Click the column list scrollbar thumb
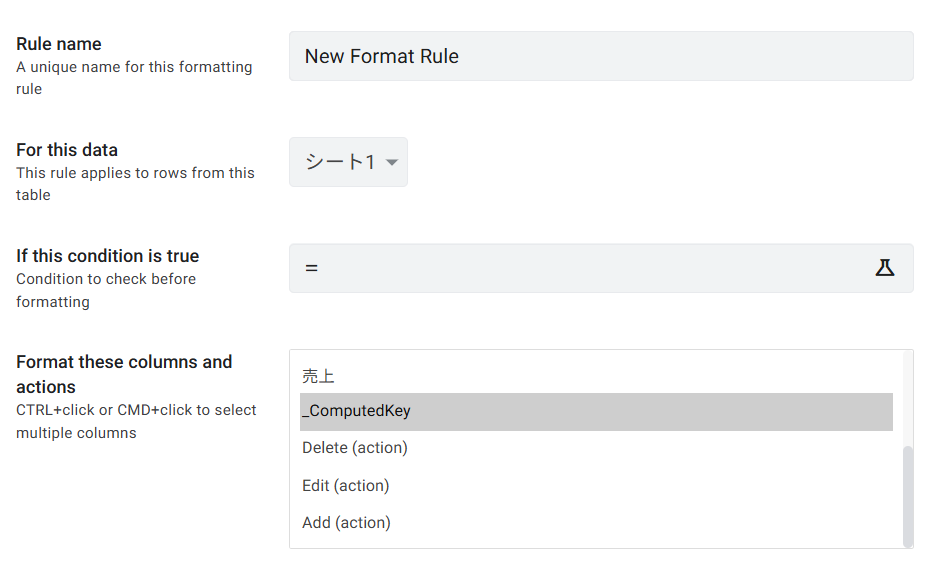Viewport: 944px width, 572px height. pyautogui.click(x=908, y=495)
